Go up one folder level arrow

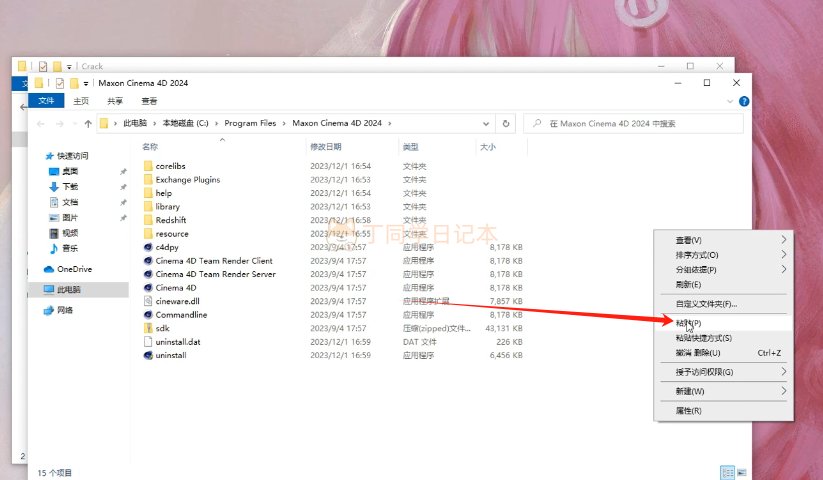tap(88, 124)
